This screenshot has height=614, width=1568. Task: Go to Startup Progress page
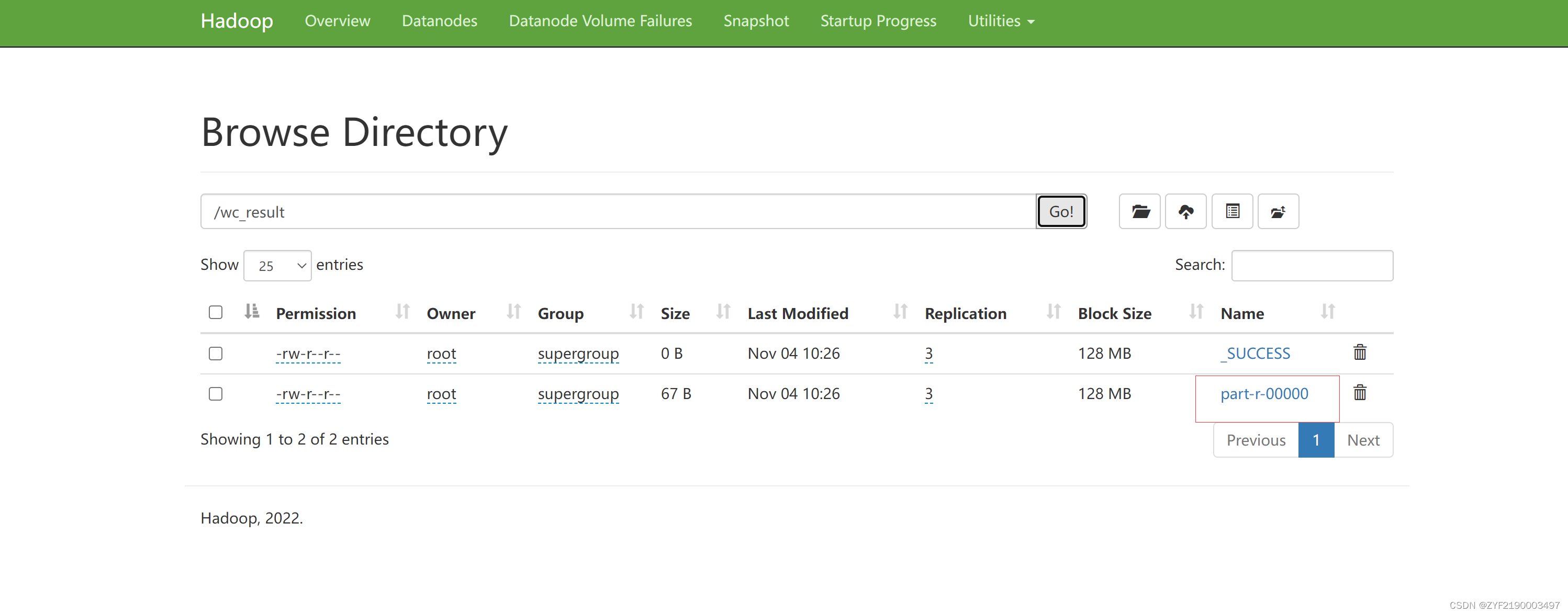pyautogui.click(x=878, y=21)
